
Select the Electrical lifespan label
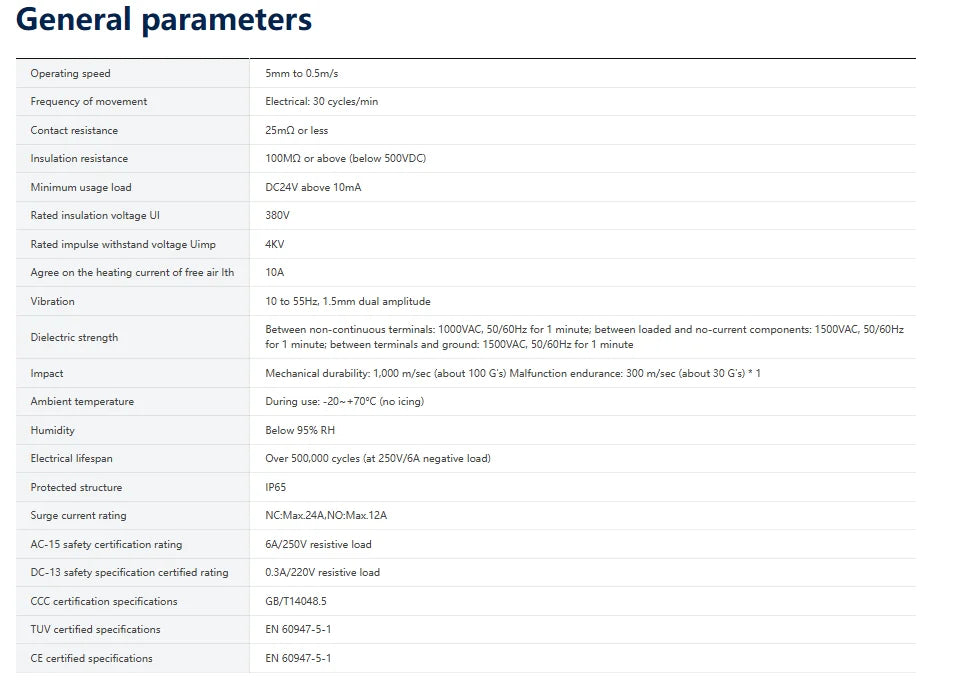point(72,459)
